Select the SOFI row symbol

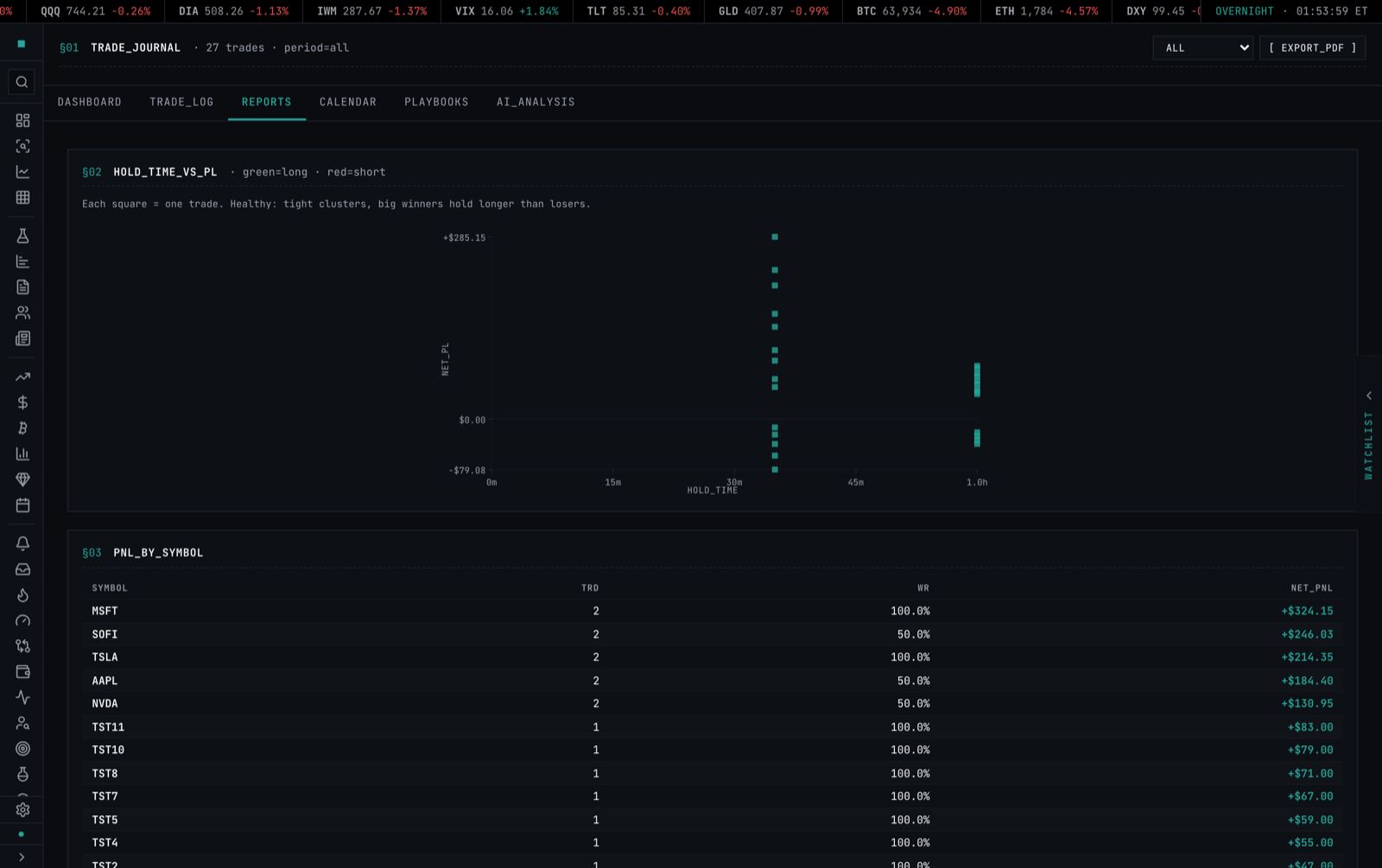[x=105, y=634]
